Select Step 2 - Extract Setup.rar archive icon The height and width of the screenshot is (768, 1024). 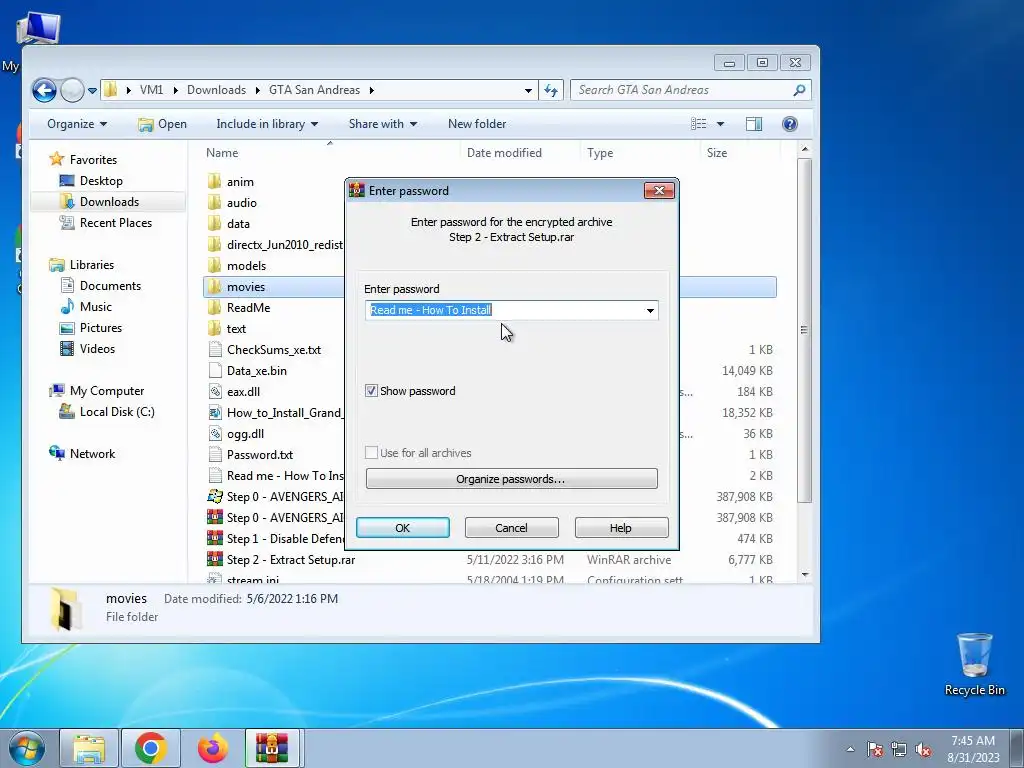pos(215,559)
